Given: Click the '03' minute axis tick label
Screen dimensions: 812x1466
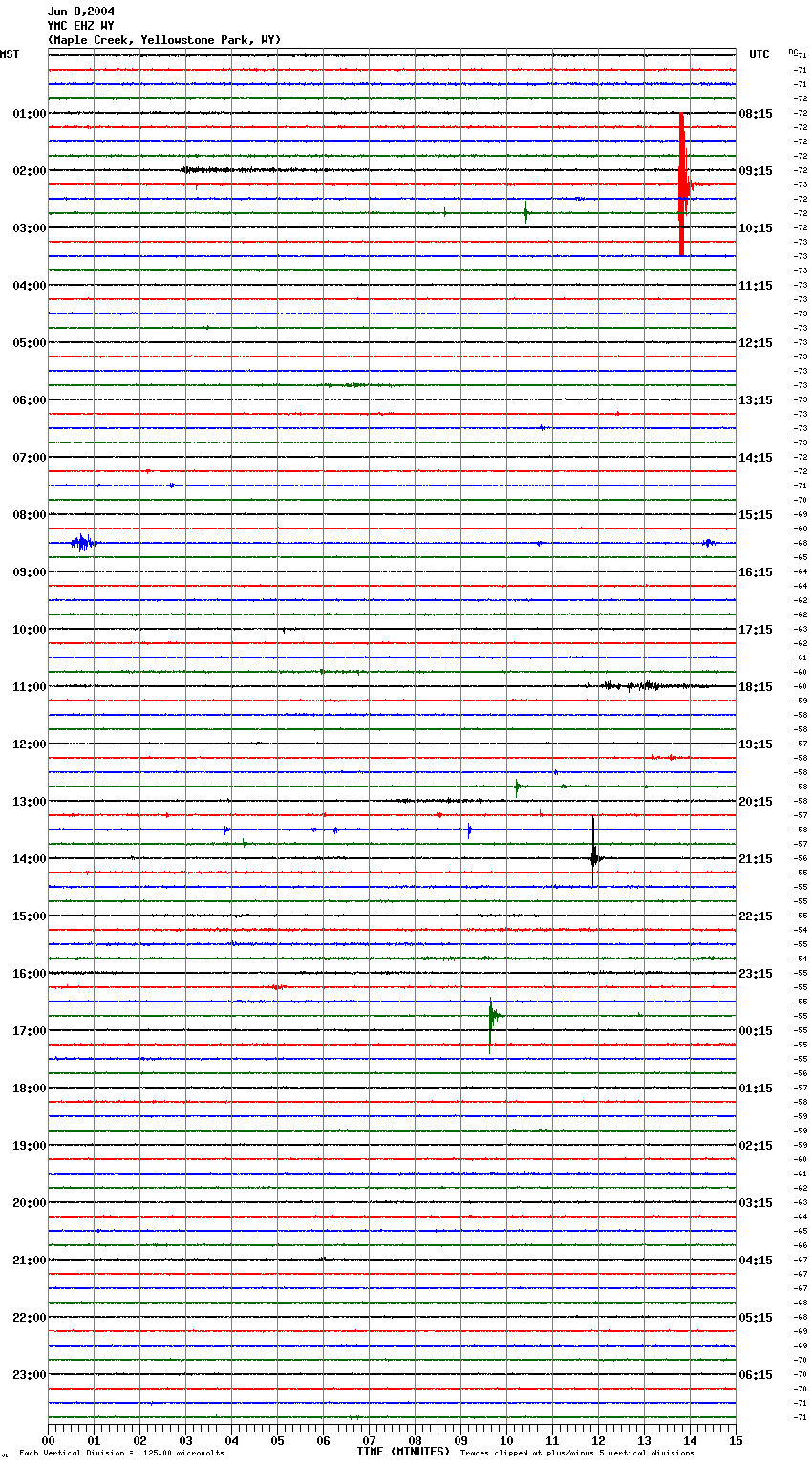Looking at the screenshot, I should coord(185,1440).
